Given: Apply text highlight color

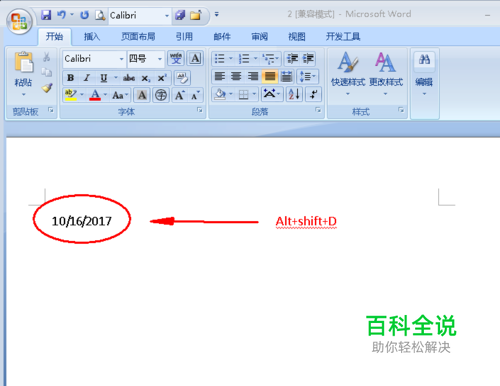Looking at the screenshot, I should coord(71,95).
